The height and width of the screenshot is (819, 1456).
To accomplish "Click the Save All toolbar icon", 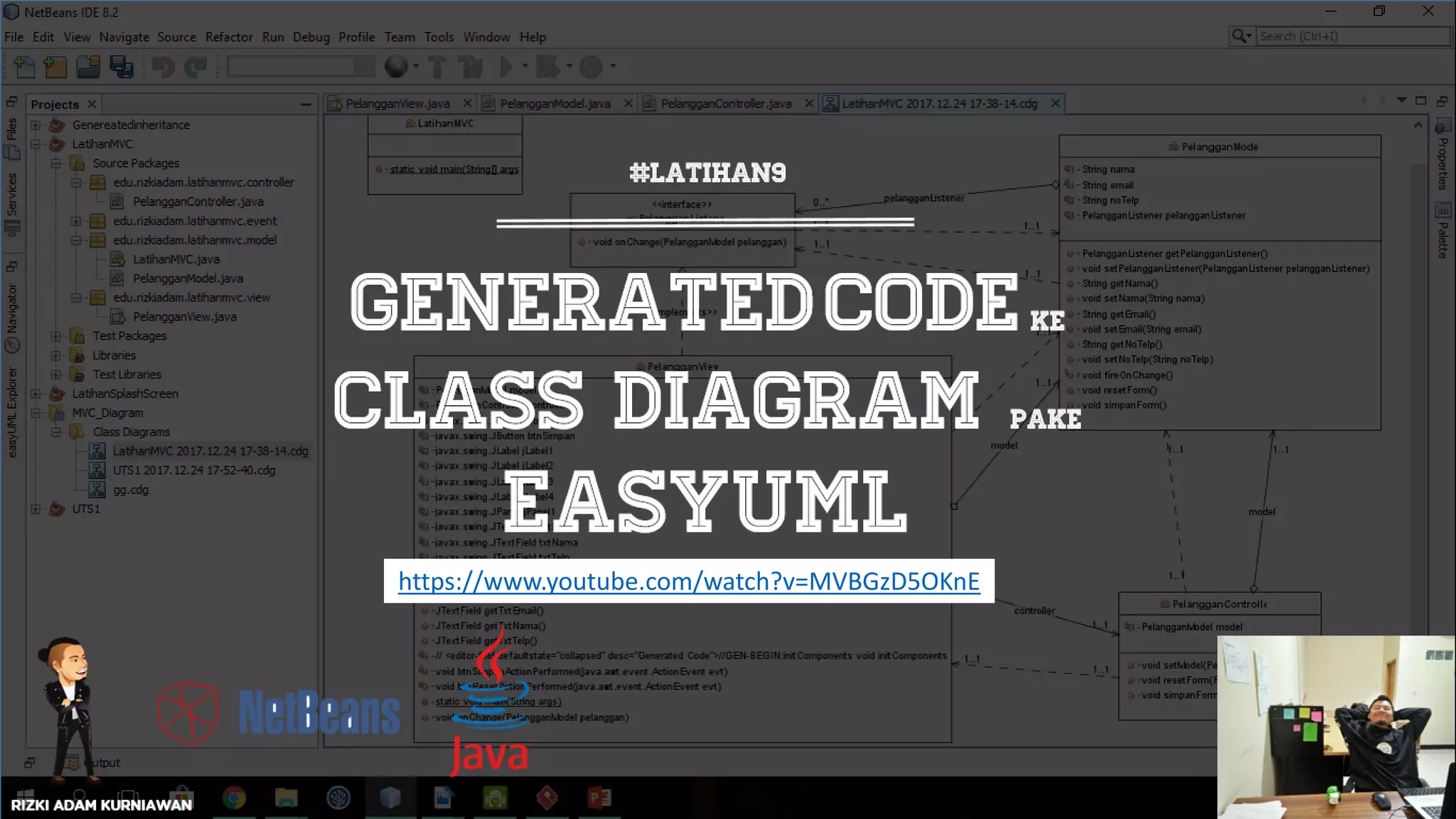I will [x=122, y=67].
